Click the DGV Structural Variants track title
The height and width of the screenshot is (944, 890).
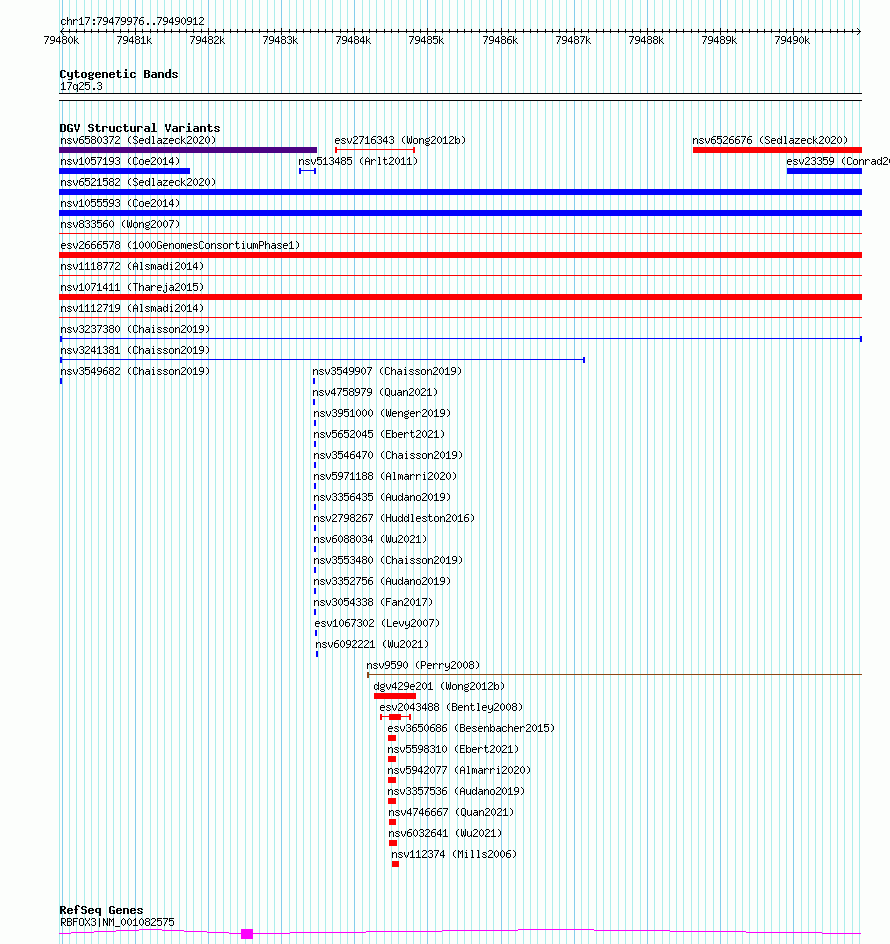(140, 128)
